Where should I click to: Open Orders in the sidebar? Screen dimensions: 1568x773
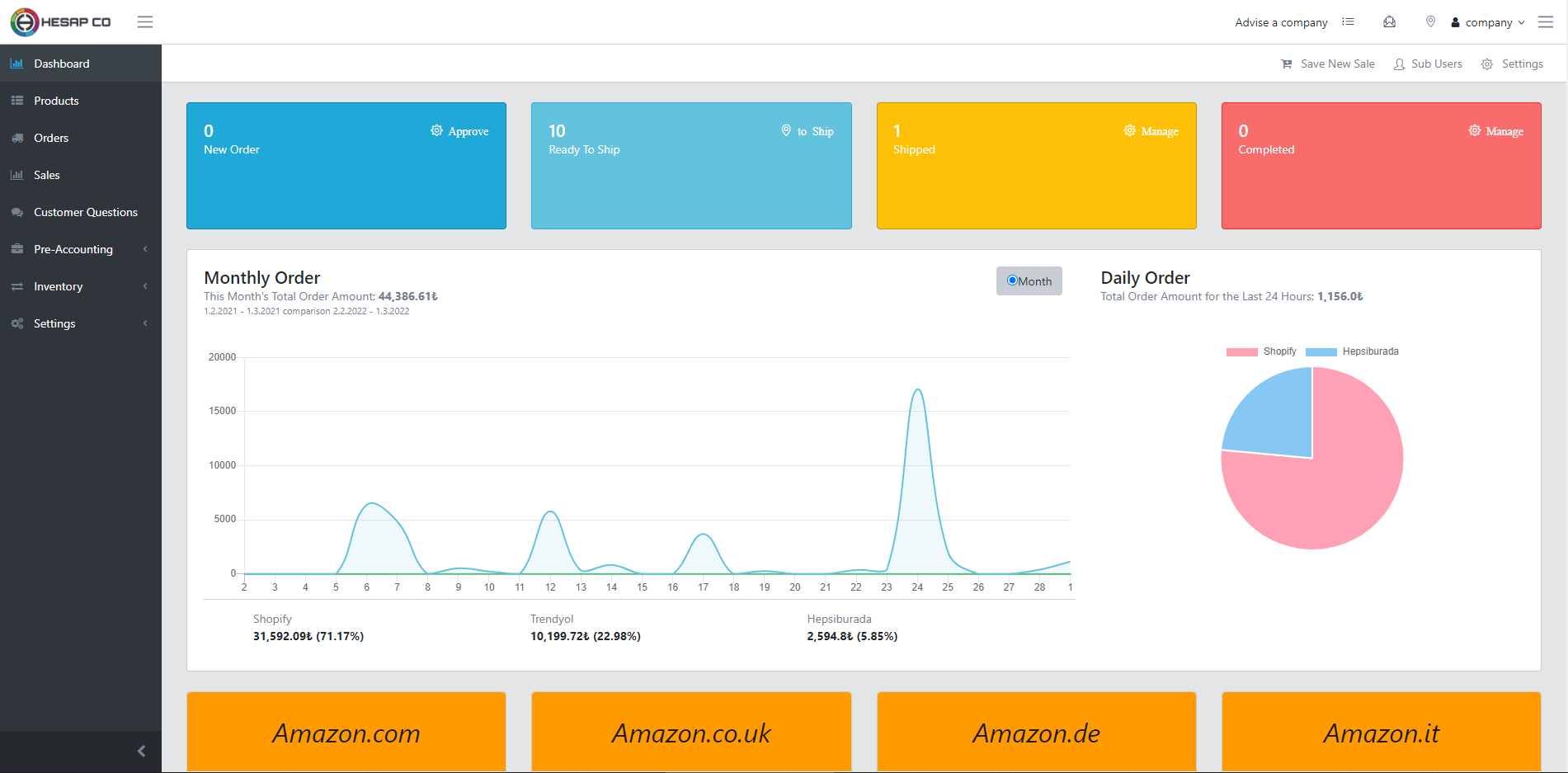tap(81, 138)
